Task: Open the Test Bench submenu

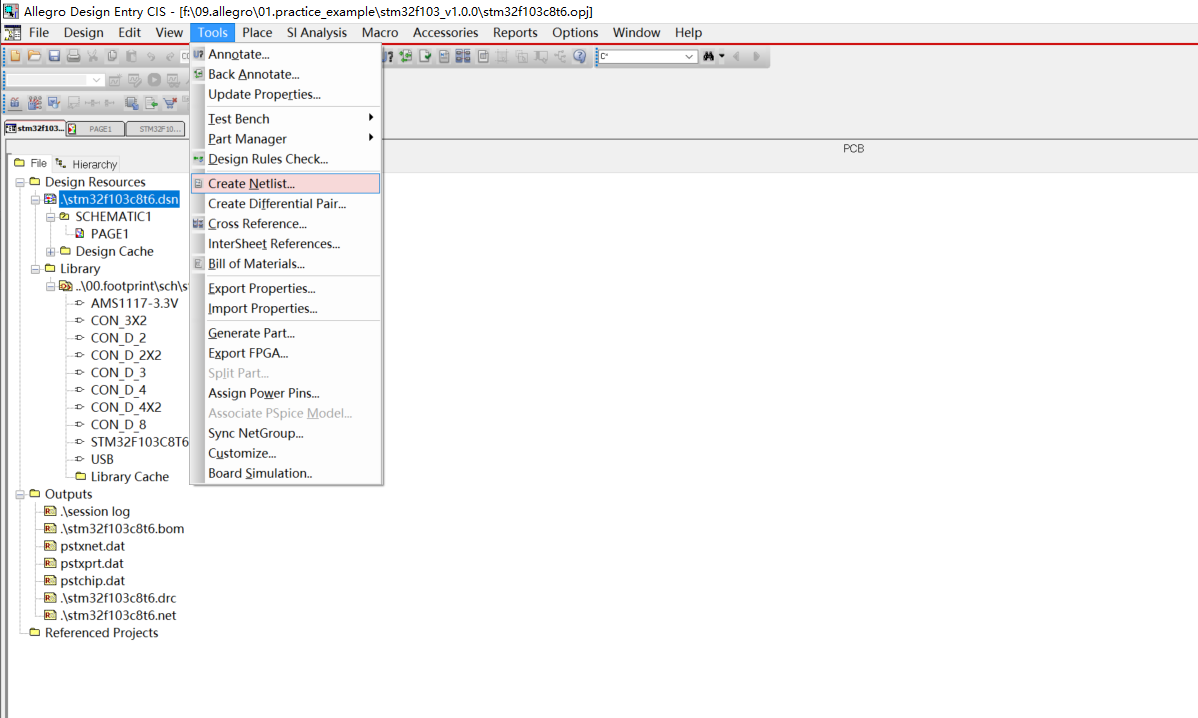Action: pyautogui.click(x=285, y=118)
